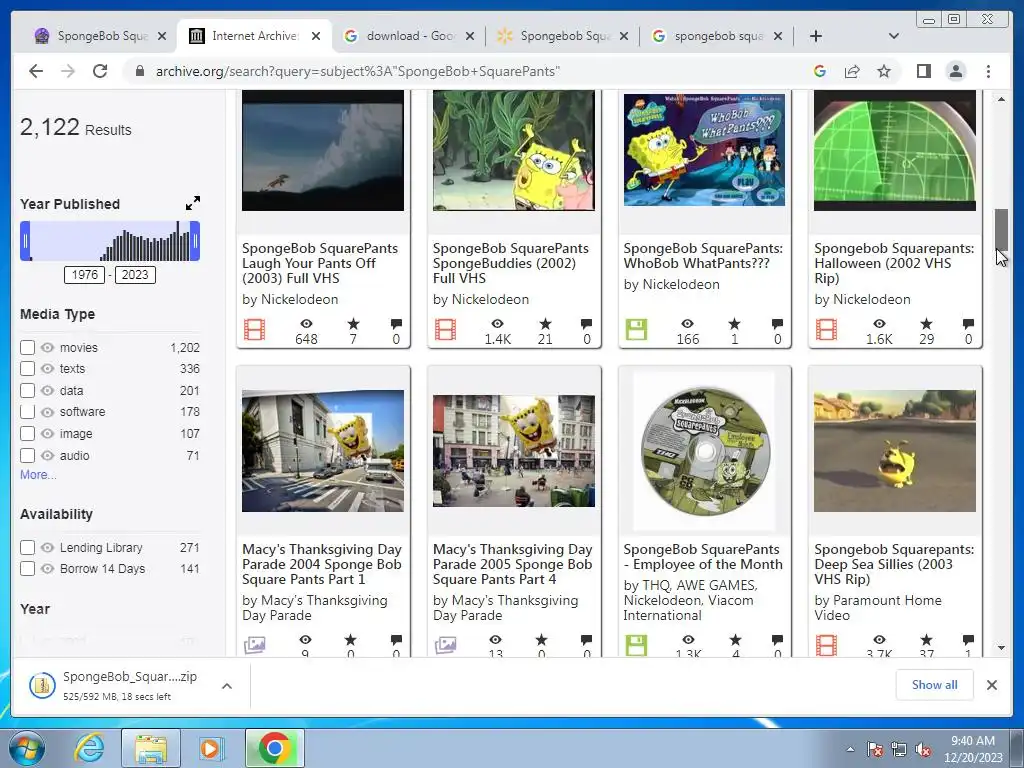Image resolution: width=1024 pixels, height=768 pixels.
Task: Open the WhoBob WhatPants game thumbnail
Action: coord(705,150)
